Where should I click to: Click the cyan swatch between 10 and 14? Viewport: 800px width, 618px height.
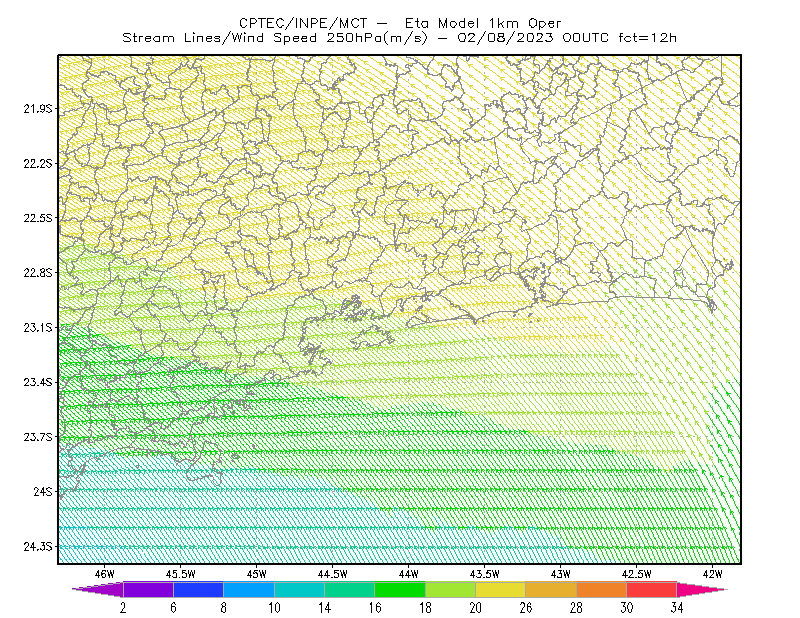(x=299, y=589)
